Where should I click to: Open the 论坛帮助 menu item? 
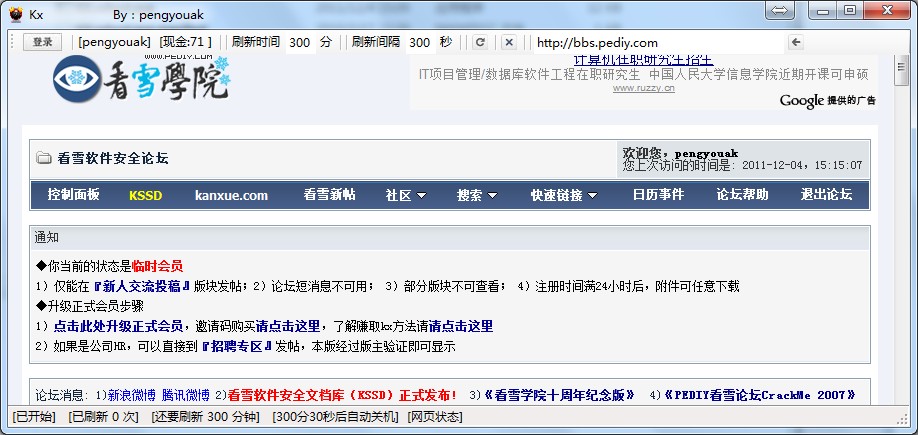pyautogui.click(x=742, y=195)
